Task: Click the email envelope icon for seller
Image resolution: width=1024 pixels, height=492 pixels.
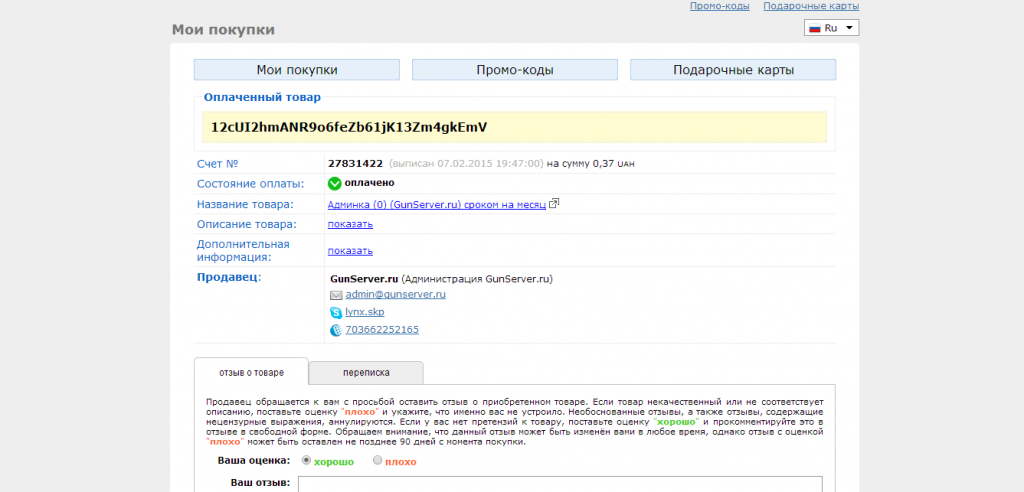Action: (x=336, y=296)
